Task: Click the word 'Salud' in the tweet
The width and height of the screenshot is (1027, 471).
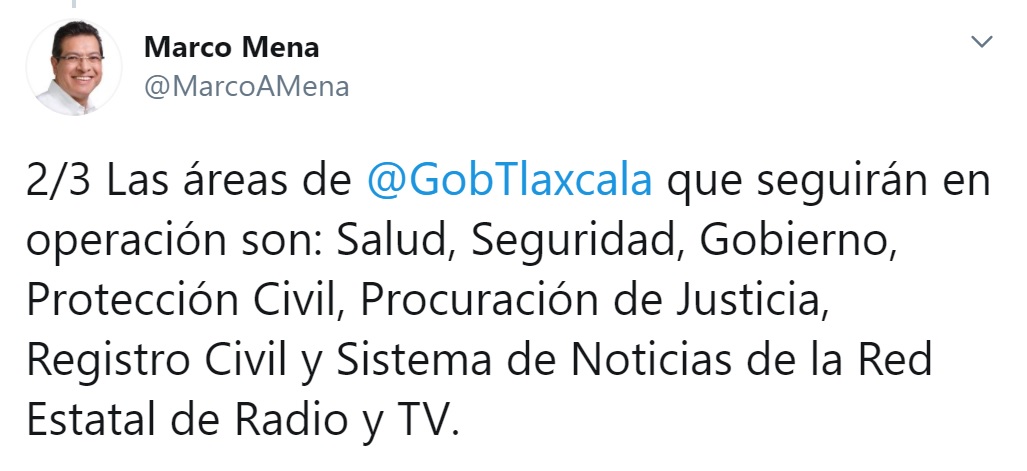Action: coord(391,241)
